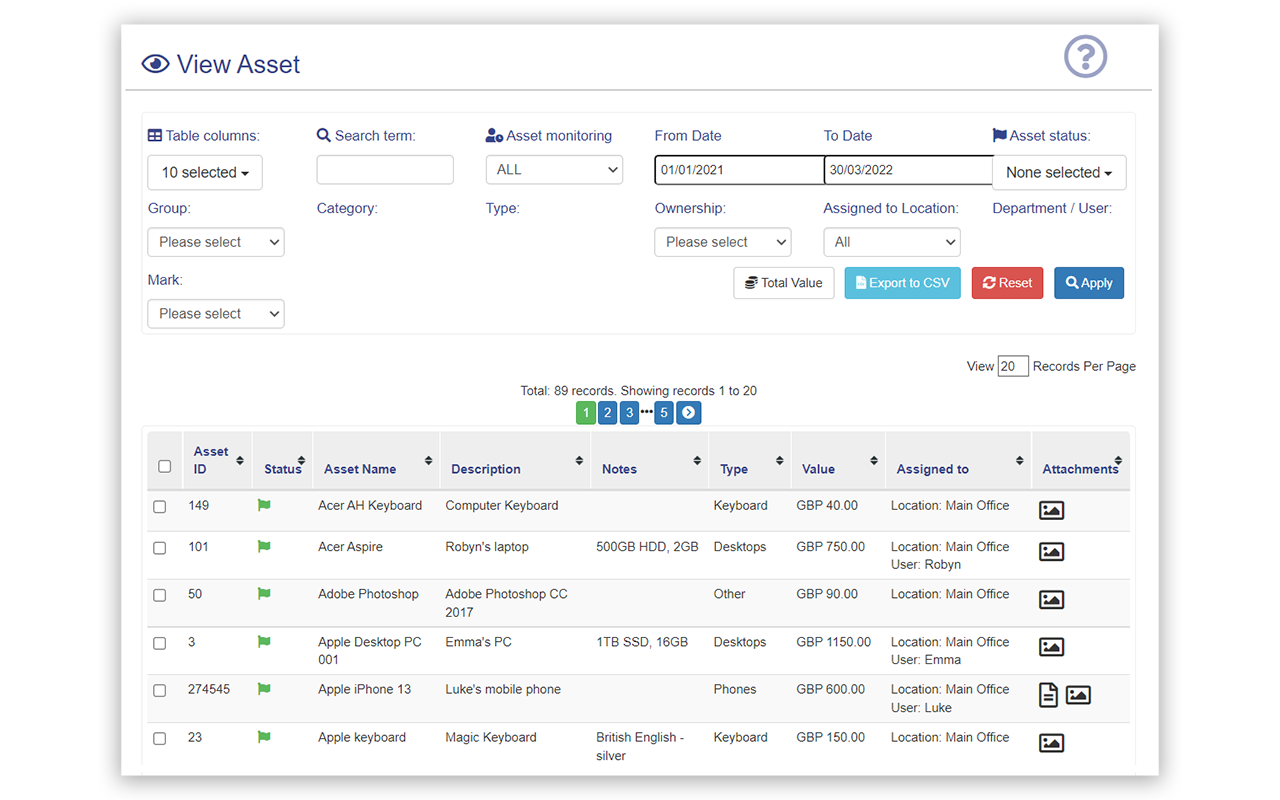Image resolution: width=1280 pixels, height=800 pixels.
Task: Open the Table columns 10 selected dropdown
Action: pyautogui.click(x=205, y=172)
